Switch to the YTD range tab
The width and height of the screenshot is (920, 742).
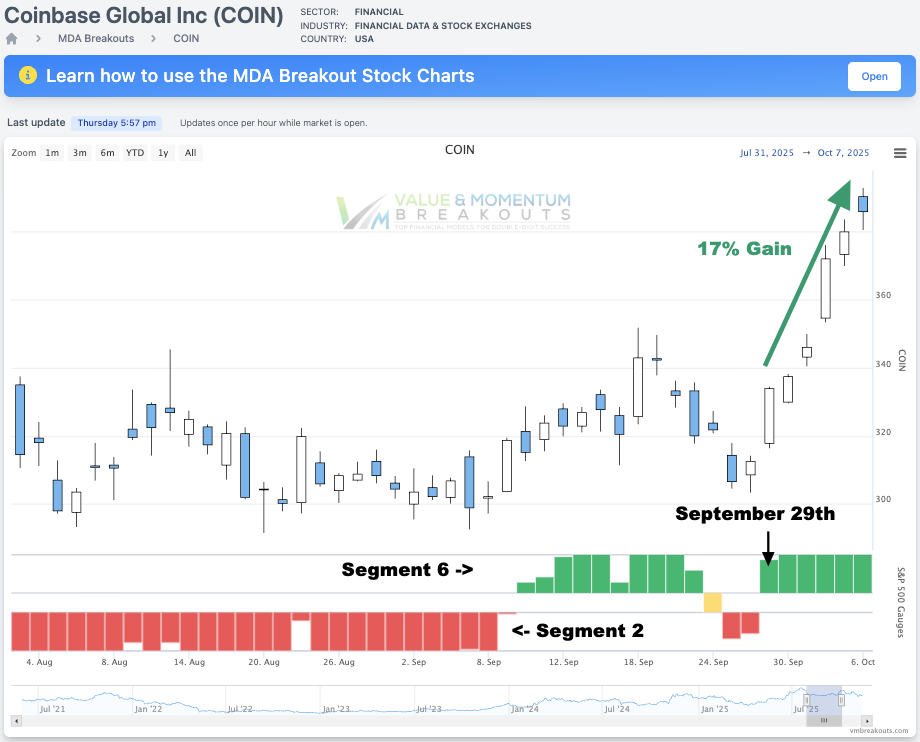point(134,153)
